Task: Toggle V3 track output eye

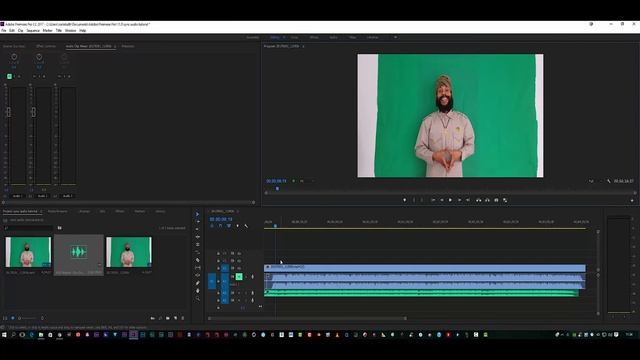Action: click(239, 253)
